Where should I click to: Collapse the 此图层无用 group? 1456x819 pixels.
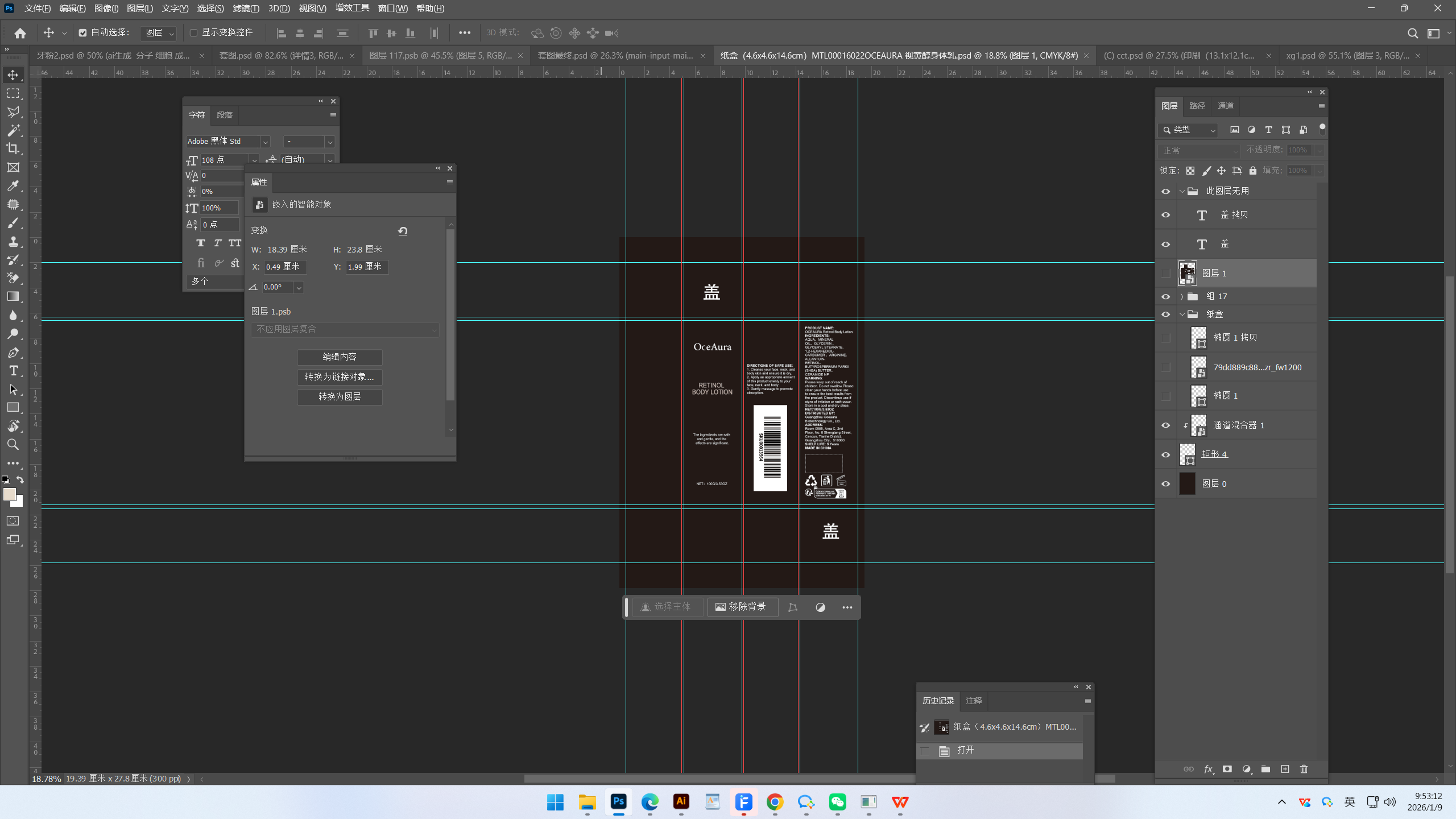(x=1182, y=191)
